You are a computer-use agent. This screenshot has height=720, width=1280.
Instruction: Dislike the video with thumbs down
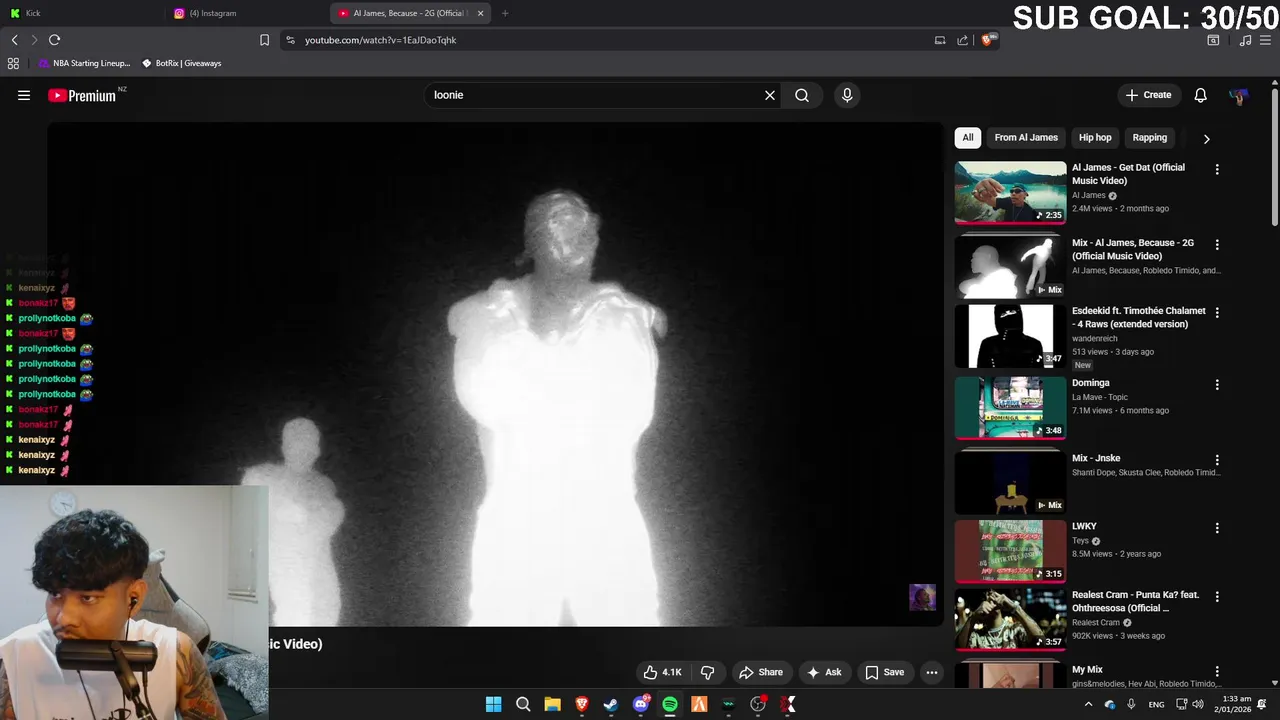[707, 672]
